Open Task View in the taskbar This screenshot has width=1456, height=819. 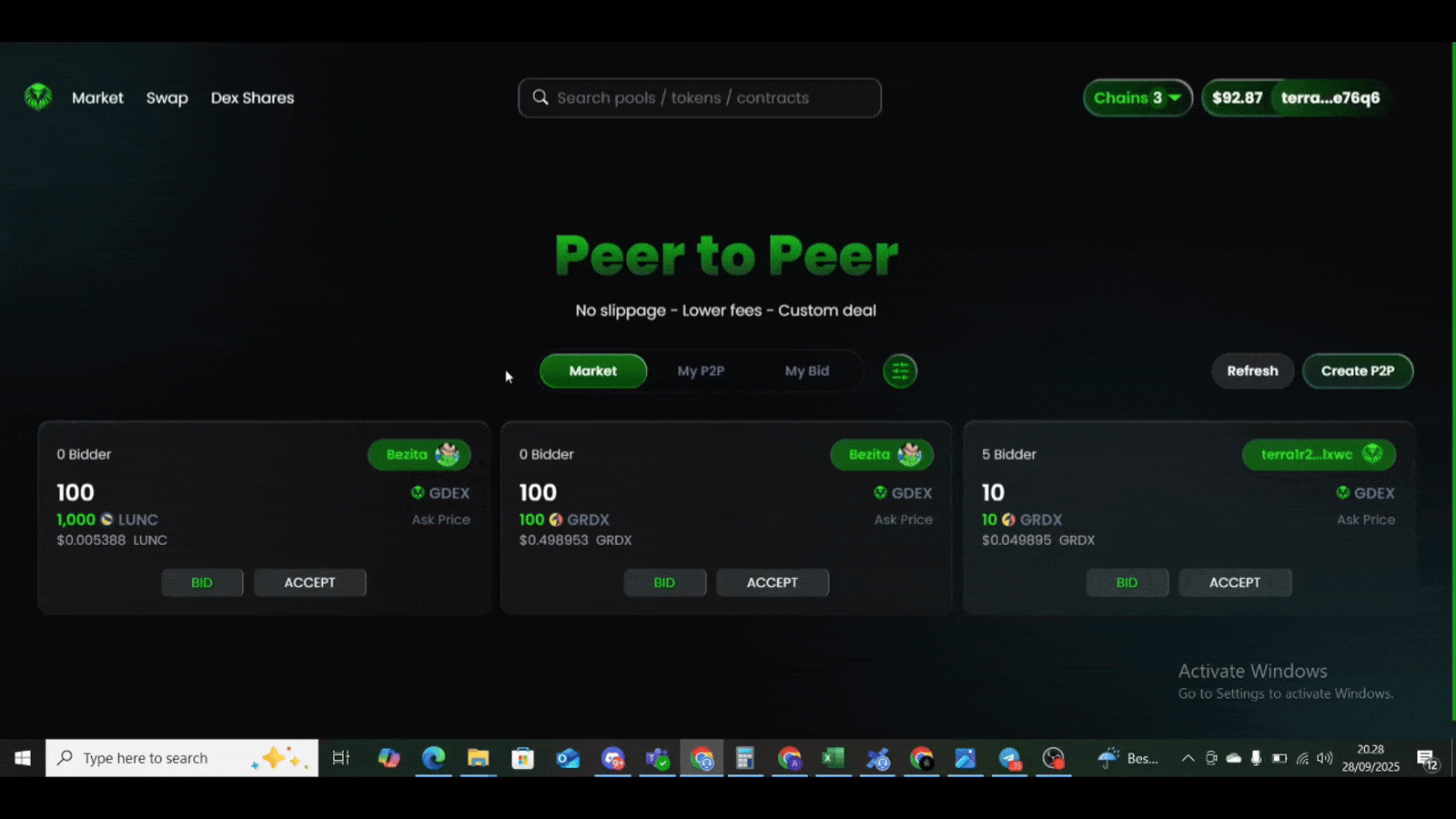tap(341, 758)
